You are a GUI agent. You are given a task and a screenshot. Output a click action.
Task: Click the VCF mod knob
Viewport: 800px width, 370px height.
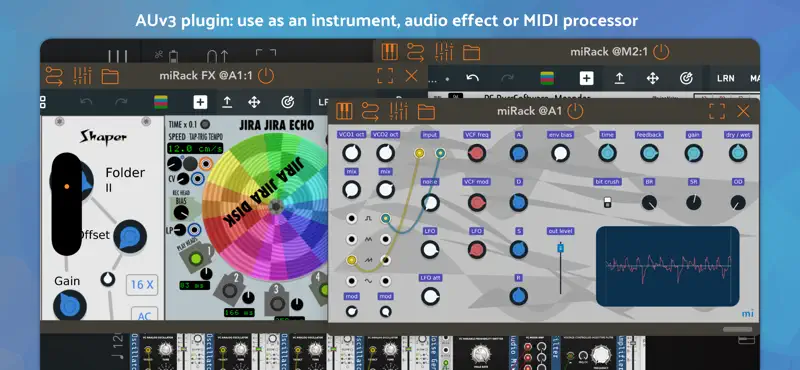tap(477, 203)
